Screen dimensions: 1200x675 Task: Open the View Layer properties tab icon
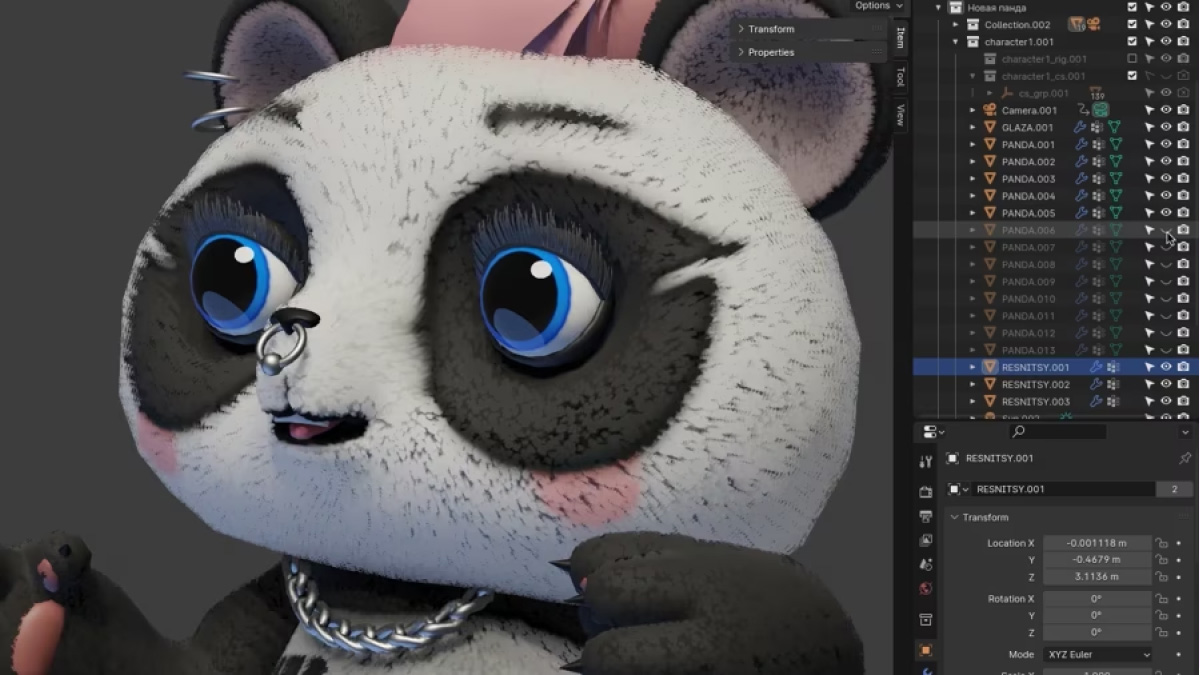[926, 540]
